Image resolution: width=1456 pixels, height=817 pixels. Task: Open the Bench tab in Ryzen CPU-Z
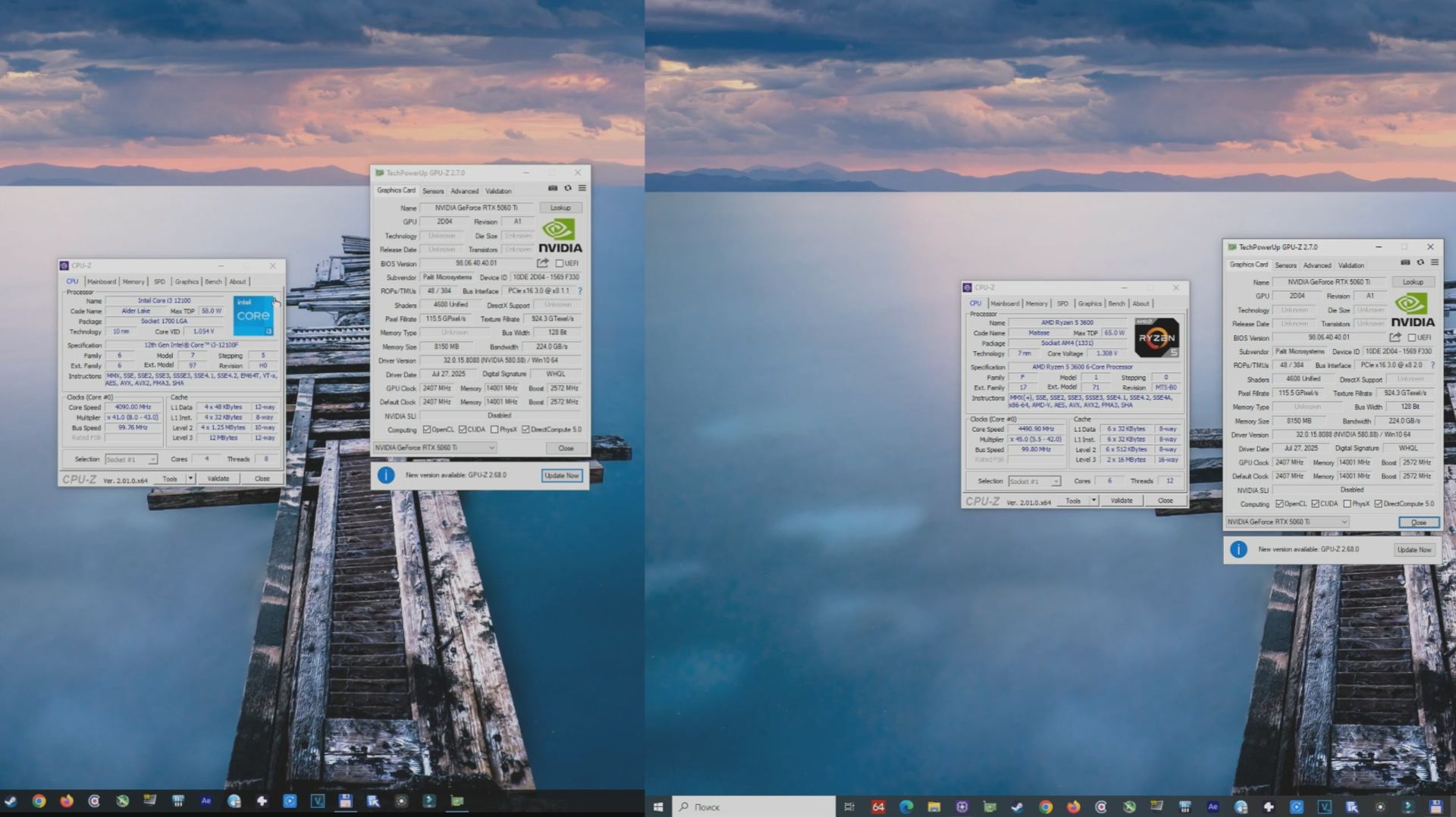(x=1117, y=303)
